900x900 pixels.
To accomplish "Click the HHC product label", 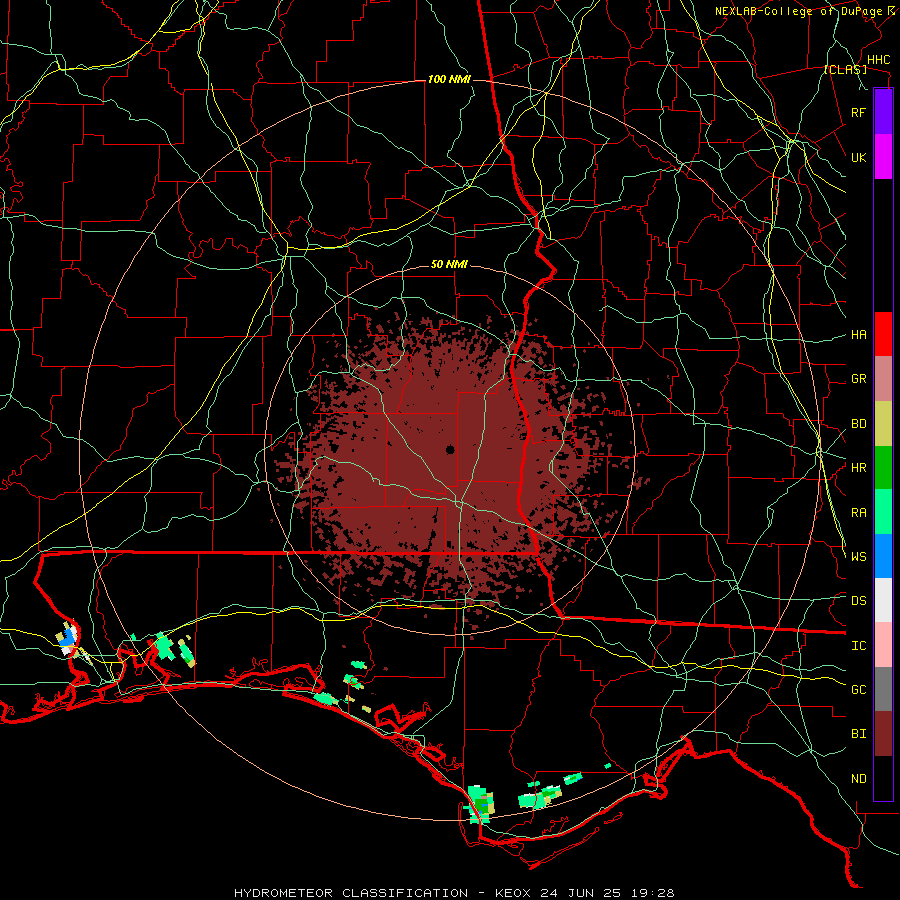I will pos(879,60).
